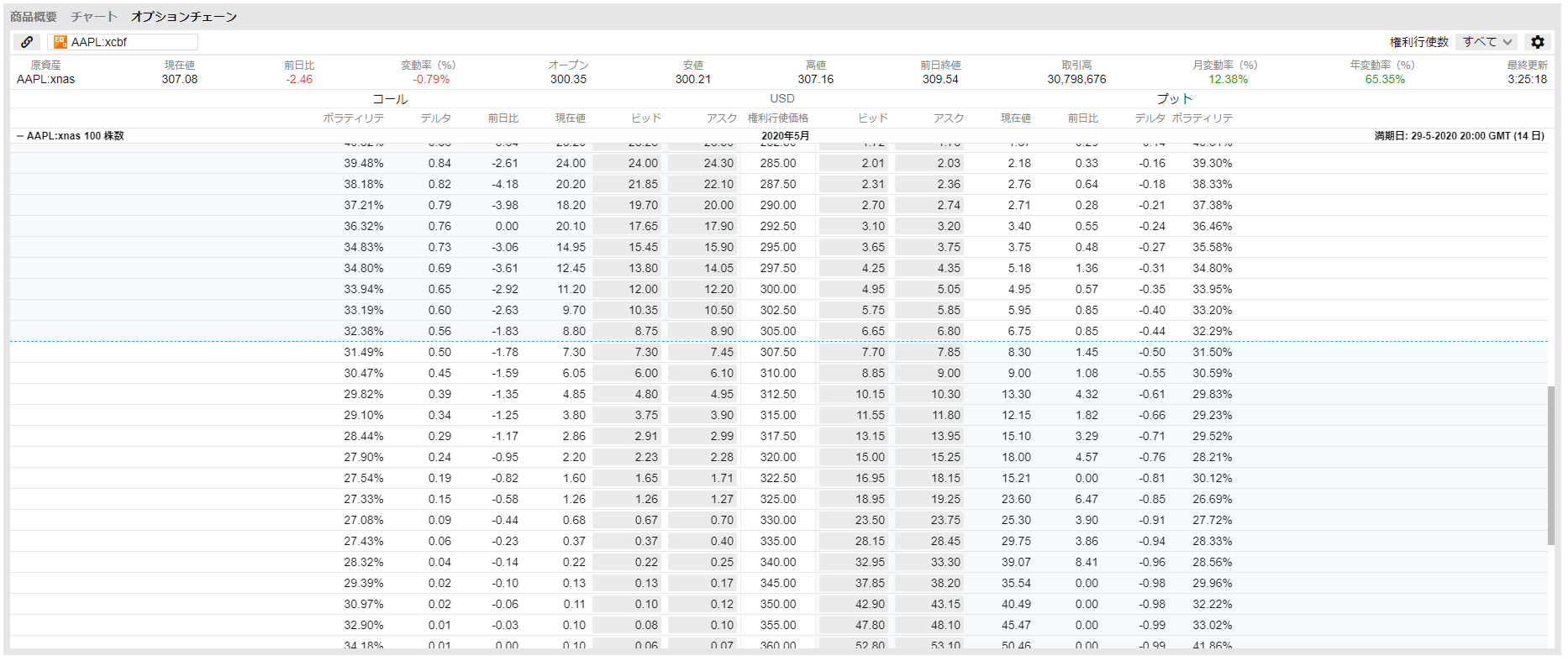1568x661 pixels.
Task: Click call ask 24.30 at strike 285.00
Action: 702,164
